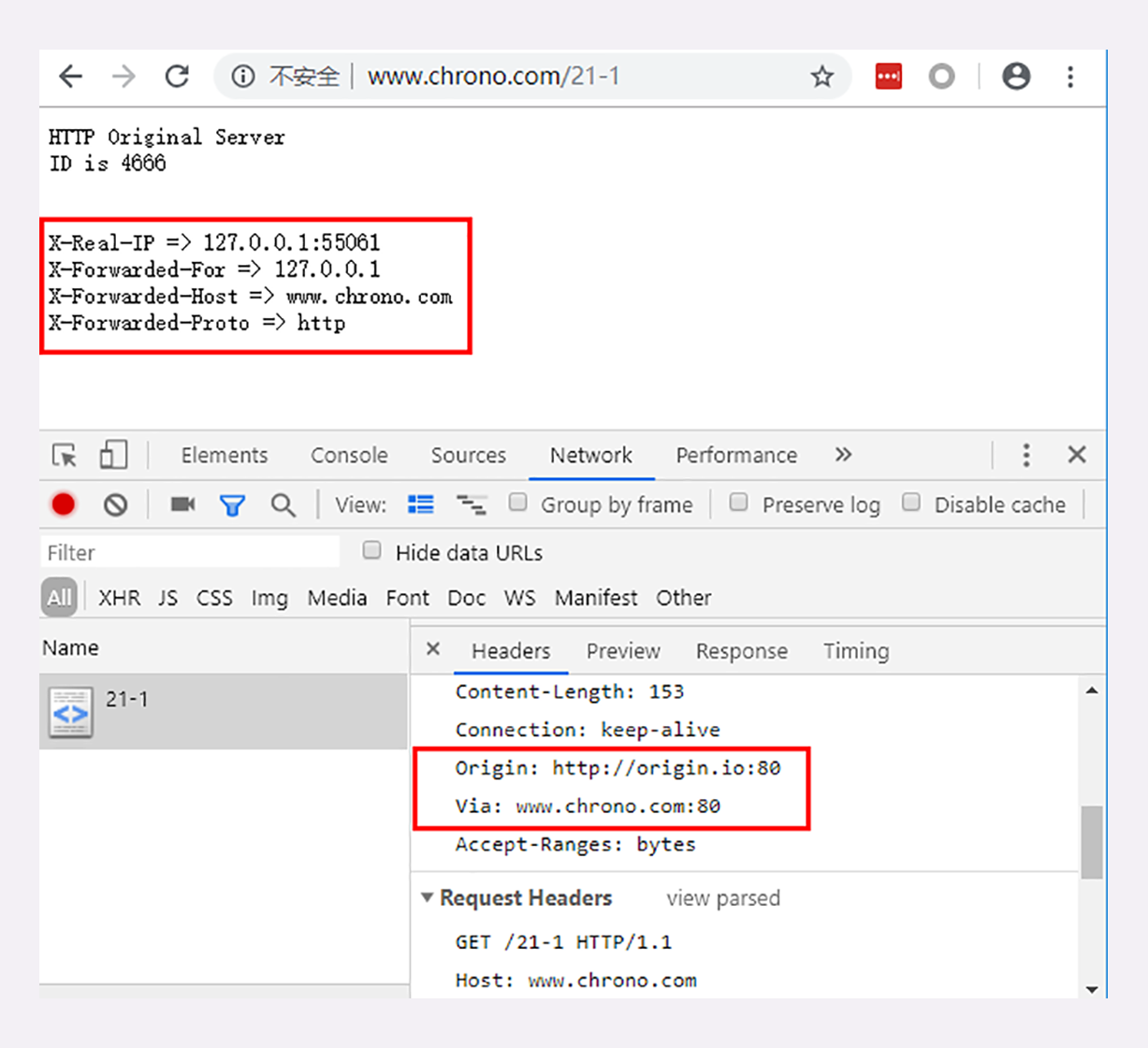The image size is (1148, 1048).
Task: Click the network Filter text field
Action: pos(190,553)
